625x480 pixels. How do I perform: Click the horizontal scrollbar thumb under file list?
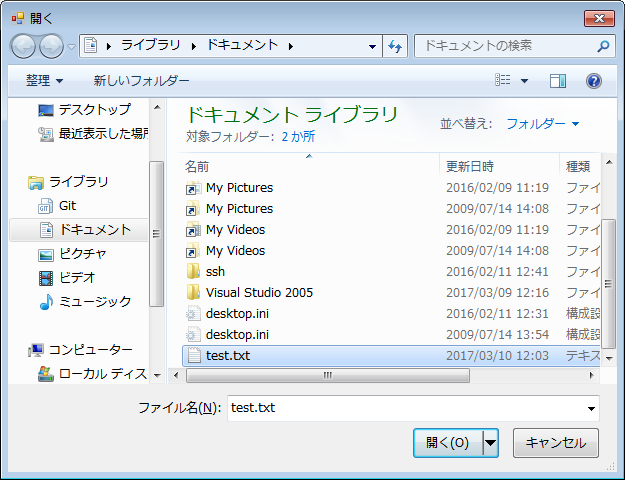[x=328, y=376]
